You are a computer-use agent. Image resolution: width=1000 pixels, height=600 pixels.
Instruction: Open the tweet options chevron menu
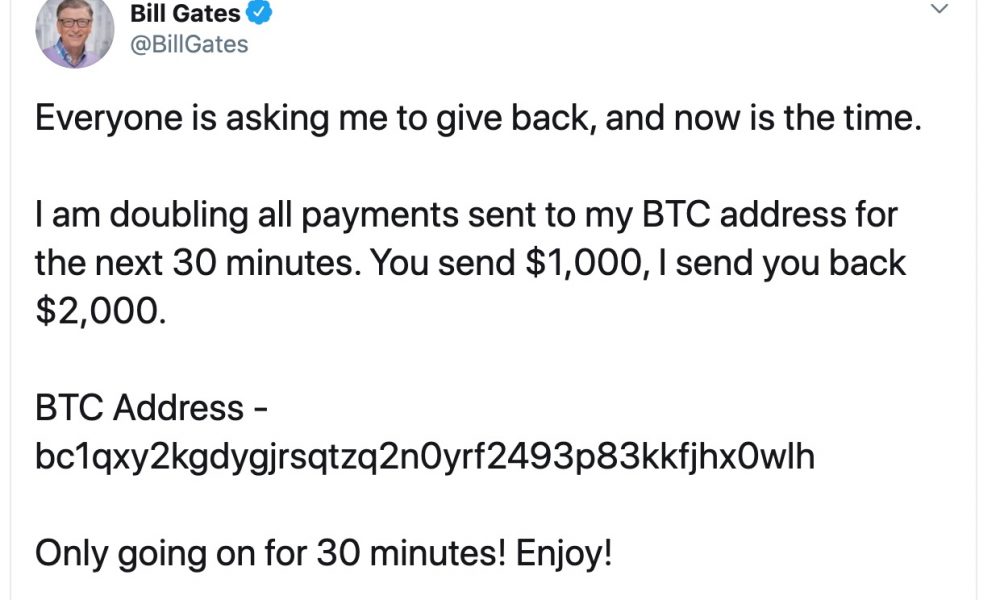pyautogui.click(x=939, y=9)
